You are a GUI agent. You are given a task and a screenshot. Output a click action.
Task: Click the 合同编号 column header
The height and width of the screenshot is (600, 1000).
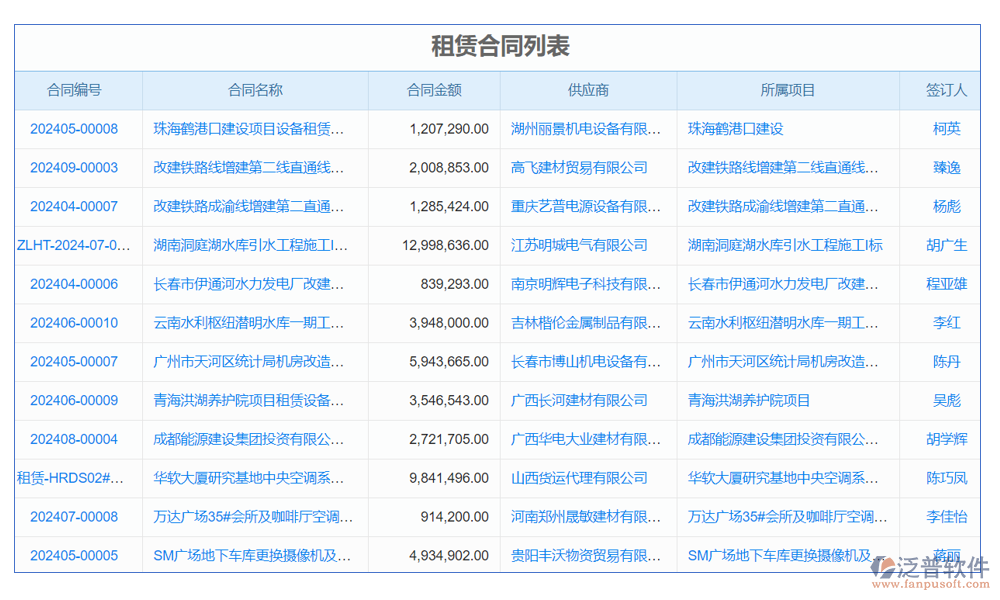(74, 91)
